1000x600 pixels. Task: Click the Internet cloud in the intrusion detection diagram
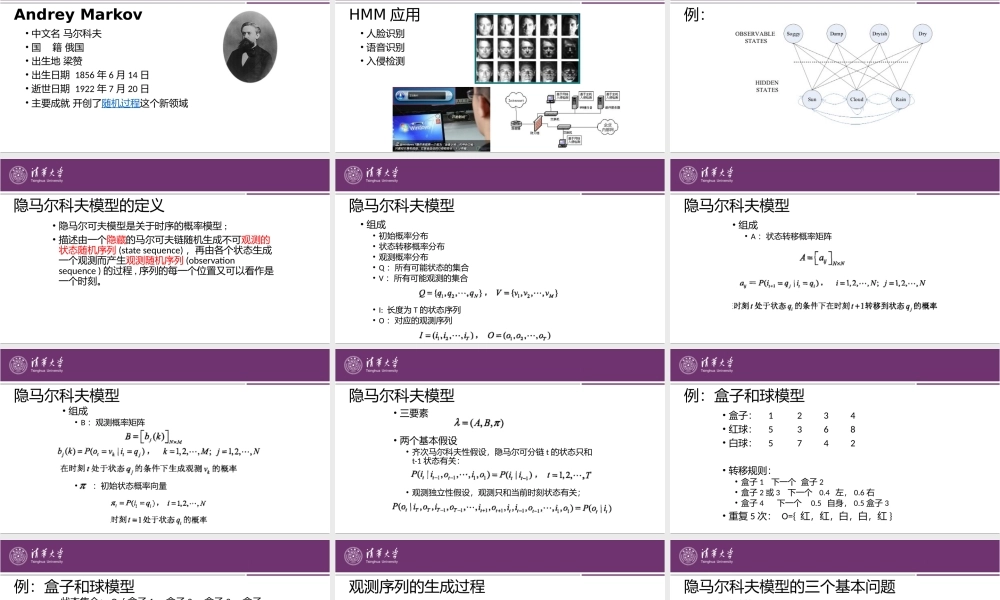(516, 100)
